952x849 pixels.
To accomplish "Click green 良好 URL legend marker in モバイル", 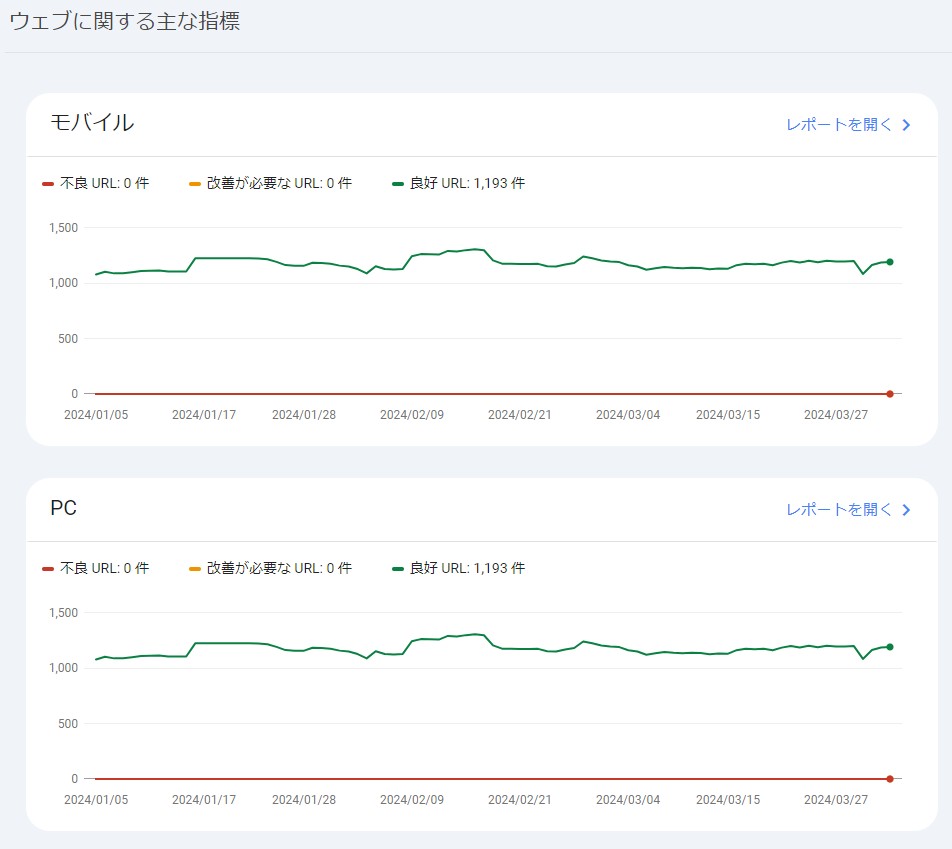I will [x=398, y=184].
